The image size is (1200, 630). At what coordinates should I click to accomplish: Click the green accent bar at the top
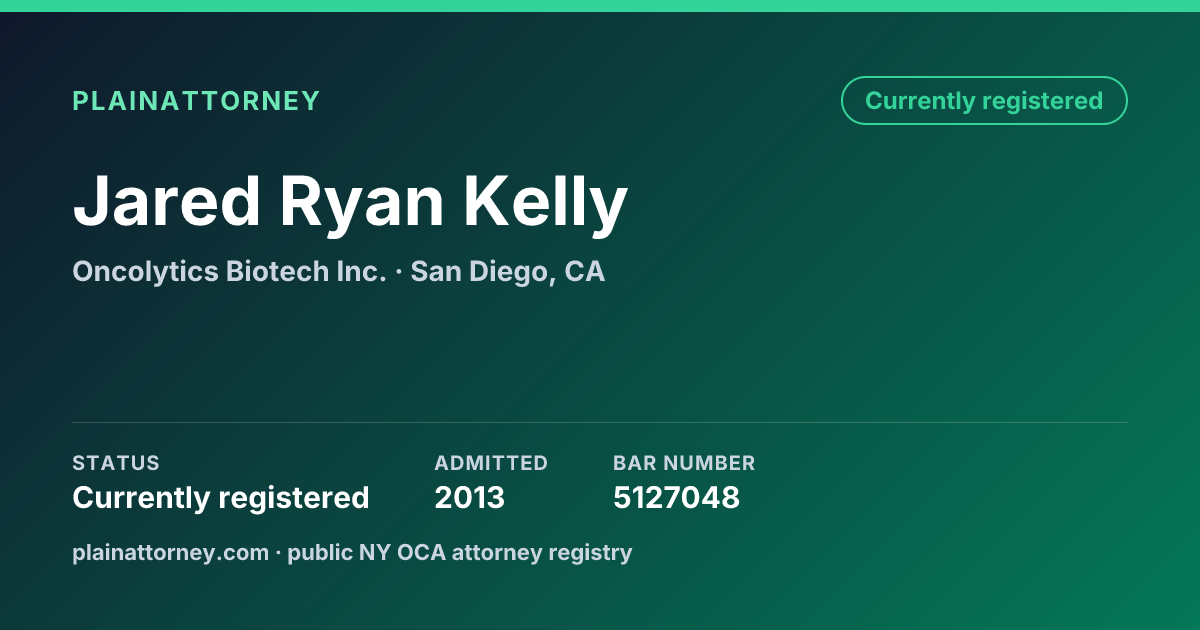600,6
